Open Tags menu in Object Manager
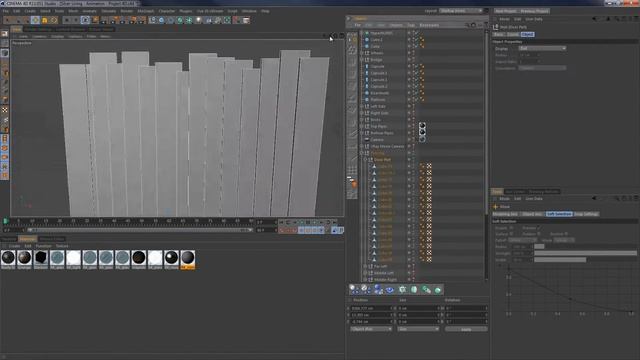This screenshot has width=640, height=360. (x=411, y=25)
